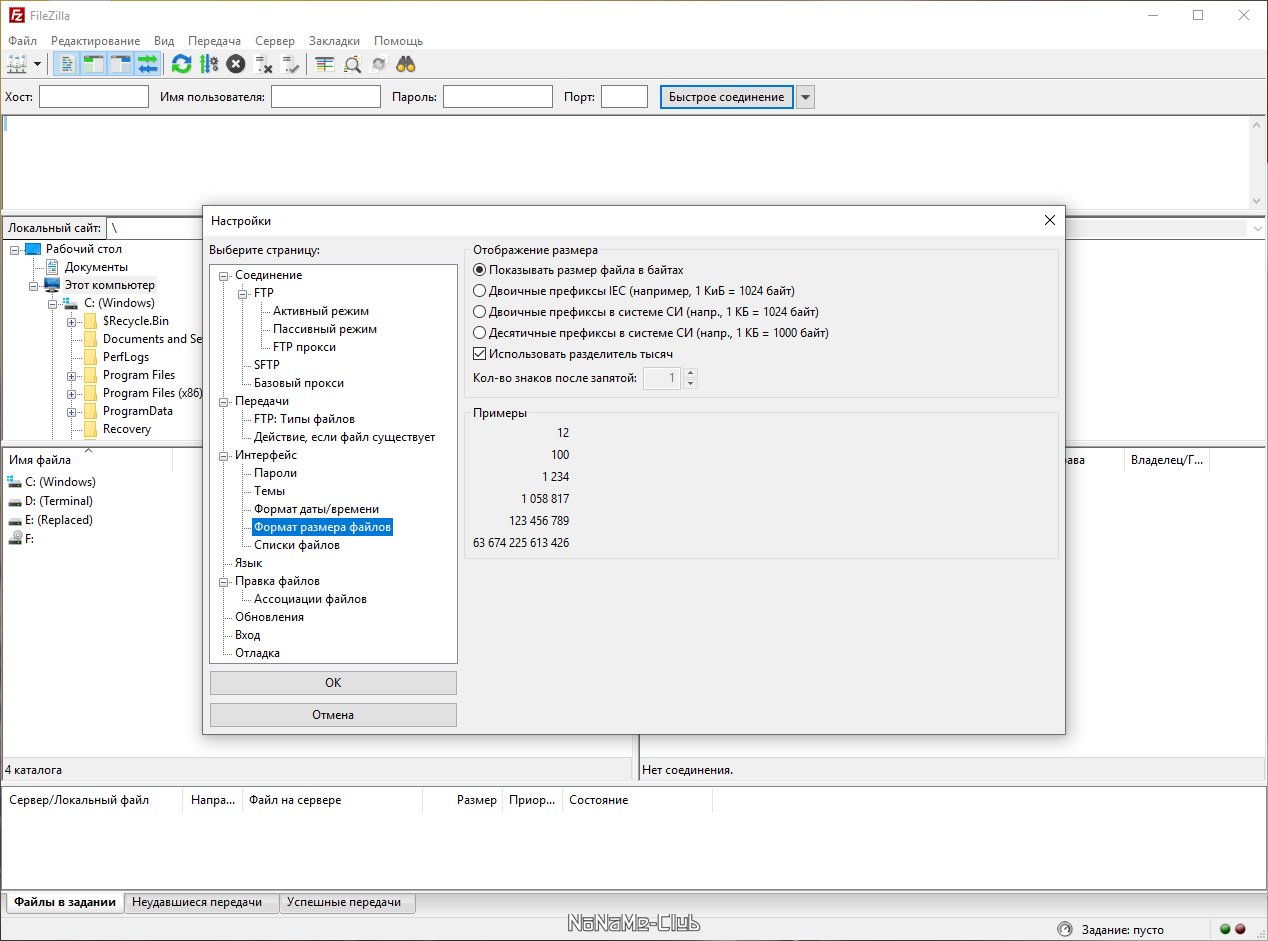1268x941 pixels.
Task: Toggle processing of transfer queue icon
Action: pos(208,64)
